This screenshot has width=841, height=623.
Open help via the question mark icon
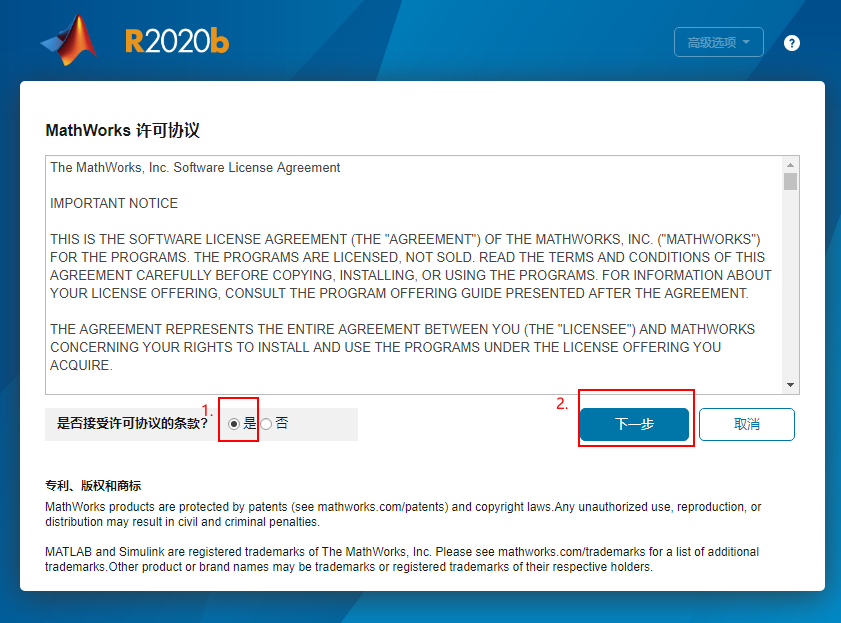point(792,43)
